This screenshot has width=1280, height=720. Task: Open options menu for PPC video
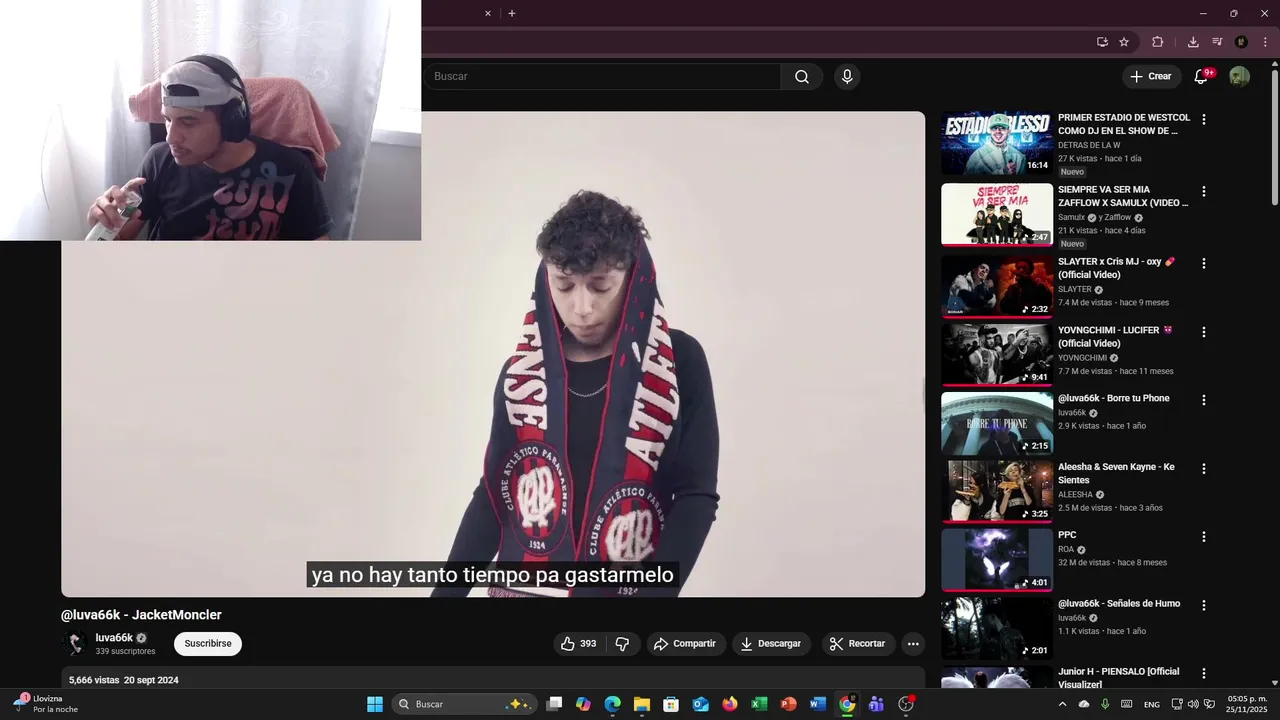pyautogui.click(x=1204, y=537)
